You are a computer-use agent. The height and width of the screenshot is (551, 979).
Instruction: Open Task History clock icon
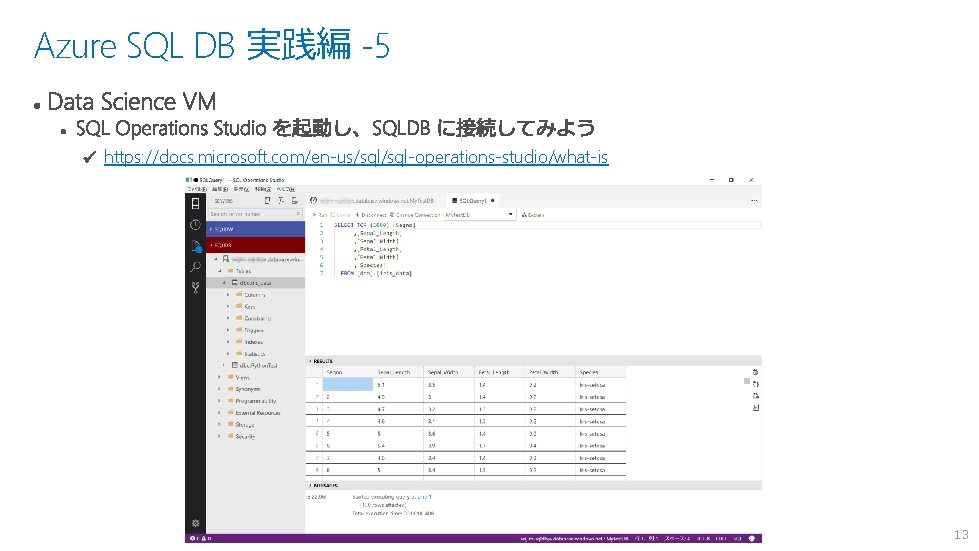(195, 225)
